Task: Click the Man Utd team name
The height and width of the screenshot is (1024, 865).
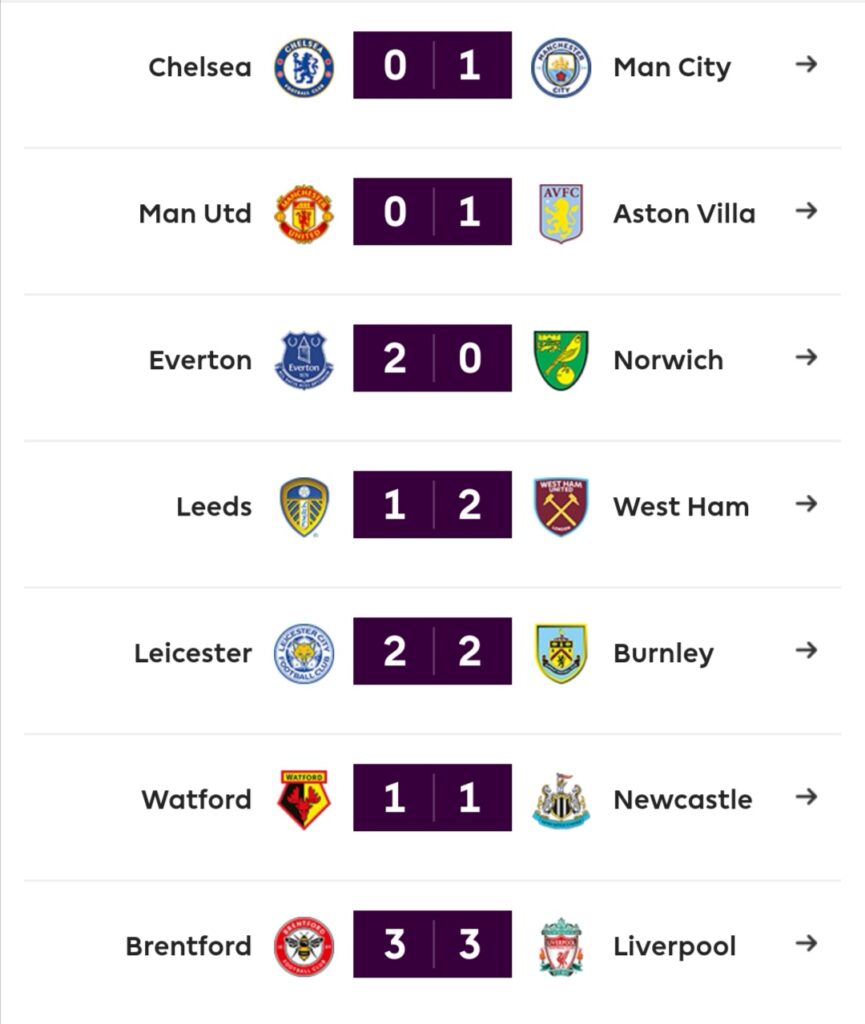Action: [195, 214]
